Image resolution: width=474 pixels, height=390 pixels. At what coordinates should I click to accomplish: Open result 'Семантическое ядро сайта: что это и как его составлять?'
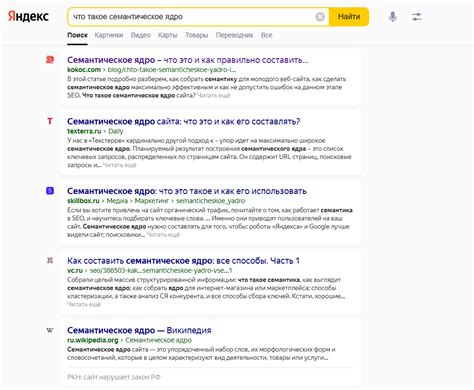tap(184, 121)
